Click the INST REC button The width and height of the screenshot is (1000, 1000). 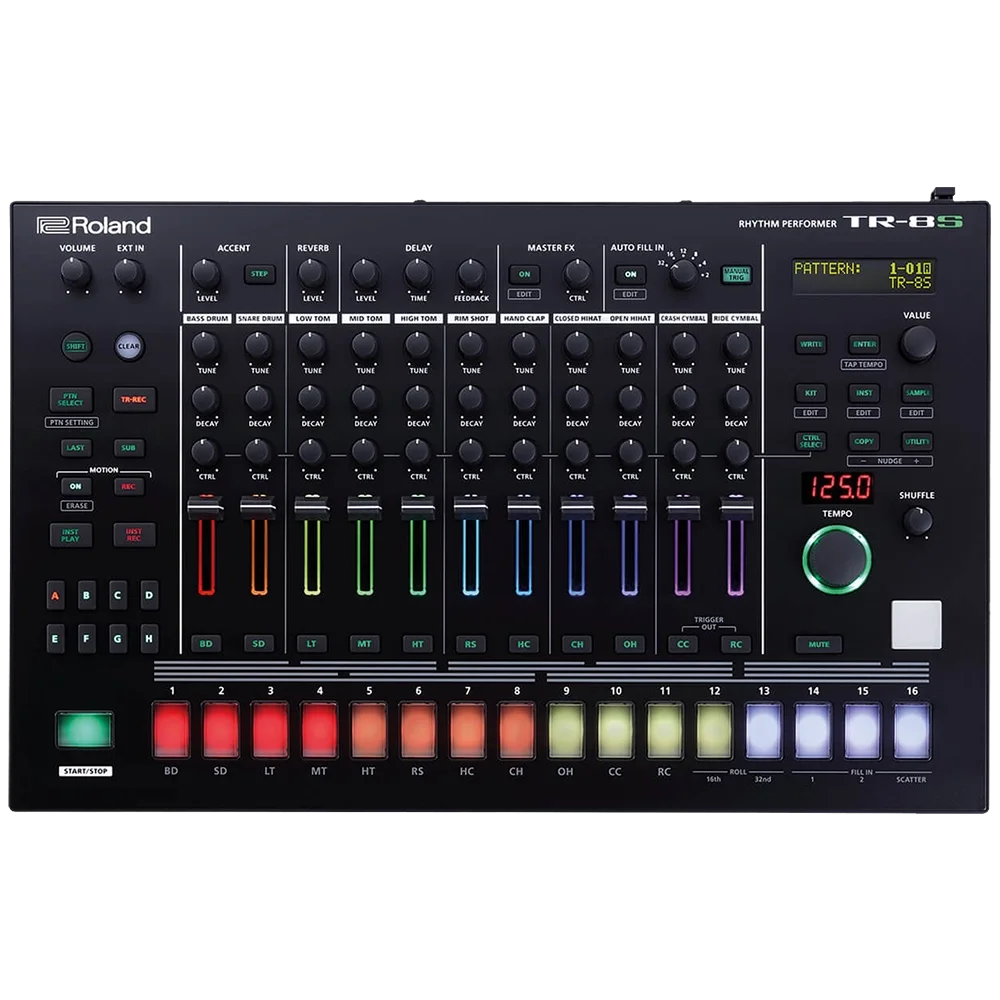click(134, 535)
